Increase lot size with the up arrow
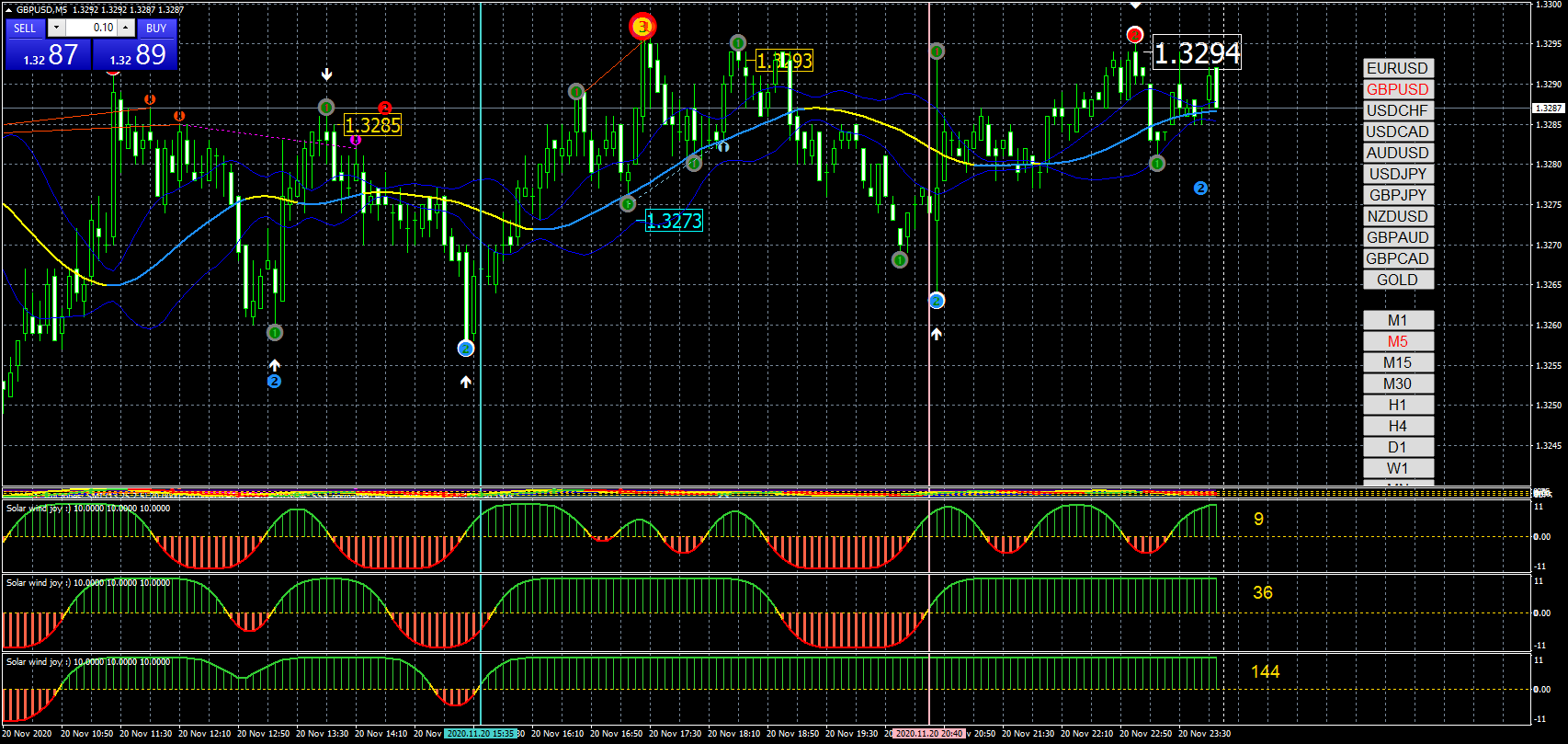Screen dimensions: 1568x744 click(x=126, y=28)
